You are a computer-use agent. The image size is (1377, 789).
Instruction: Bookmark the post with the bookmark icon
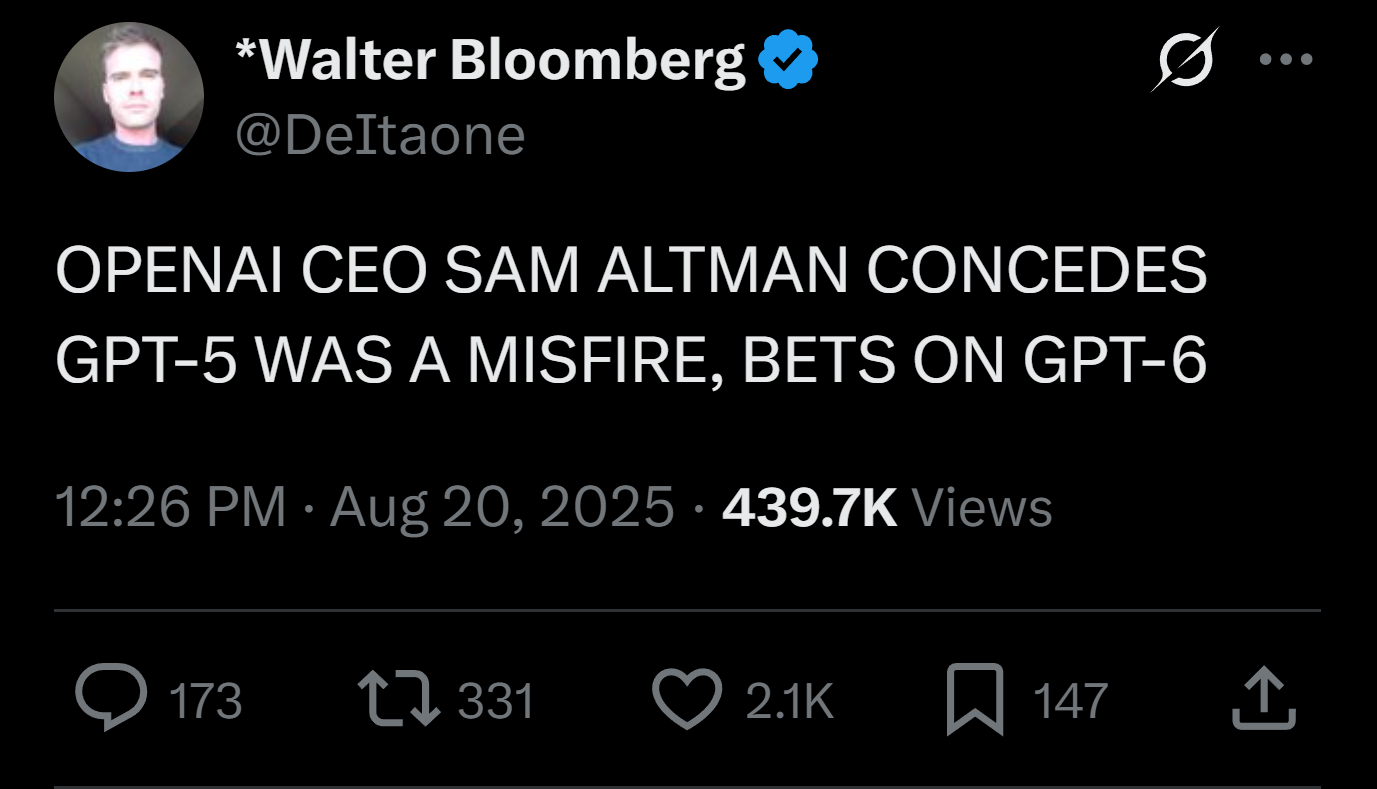[974, 699]
